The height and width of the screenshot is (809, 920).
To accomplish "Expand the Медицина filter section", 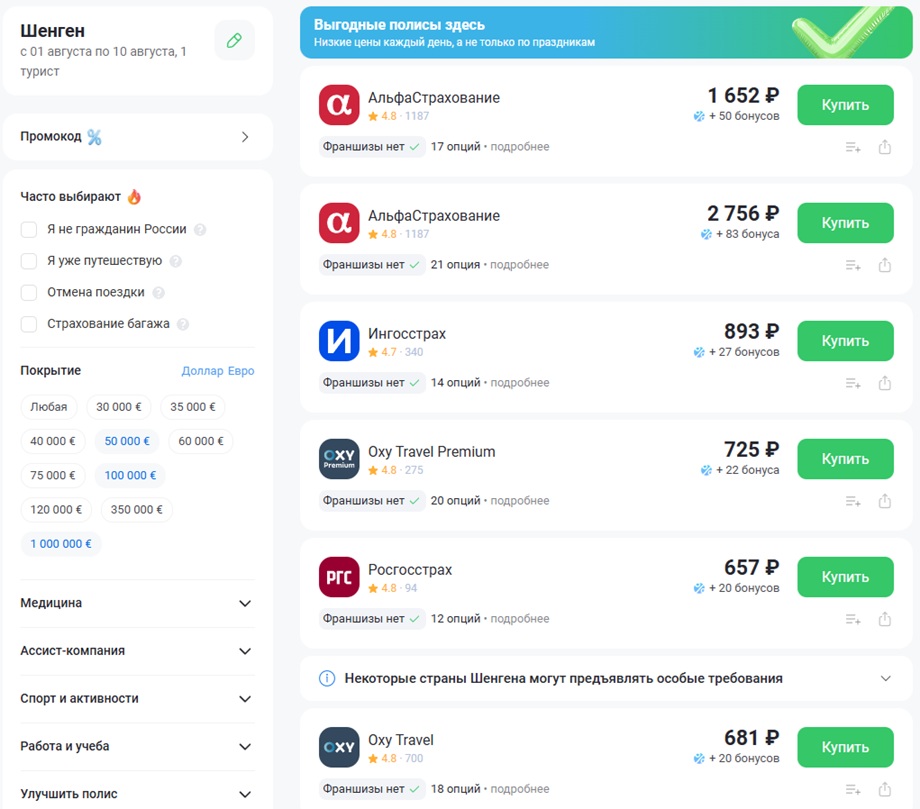I will [137, 603].
